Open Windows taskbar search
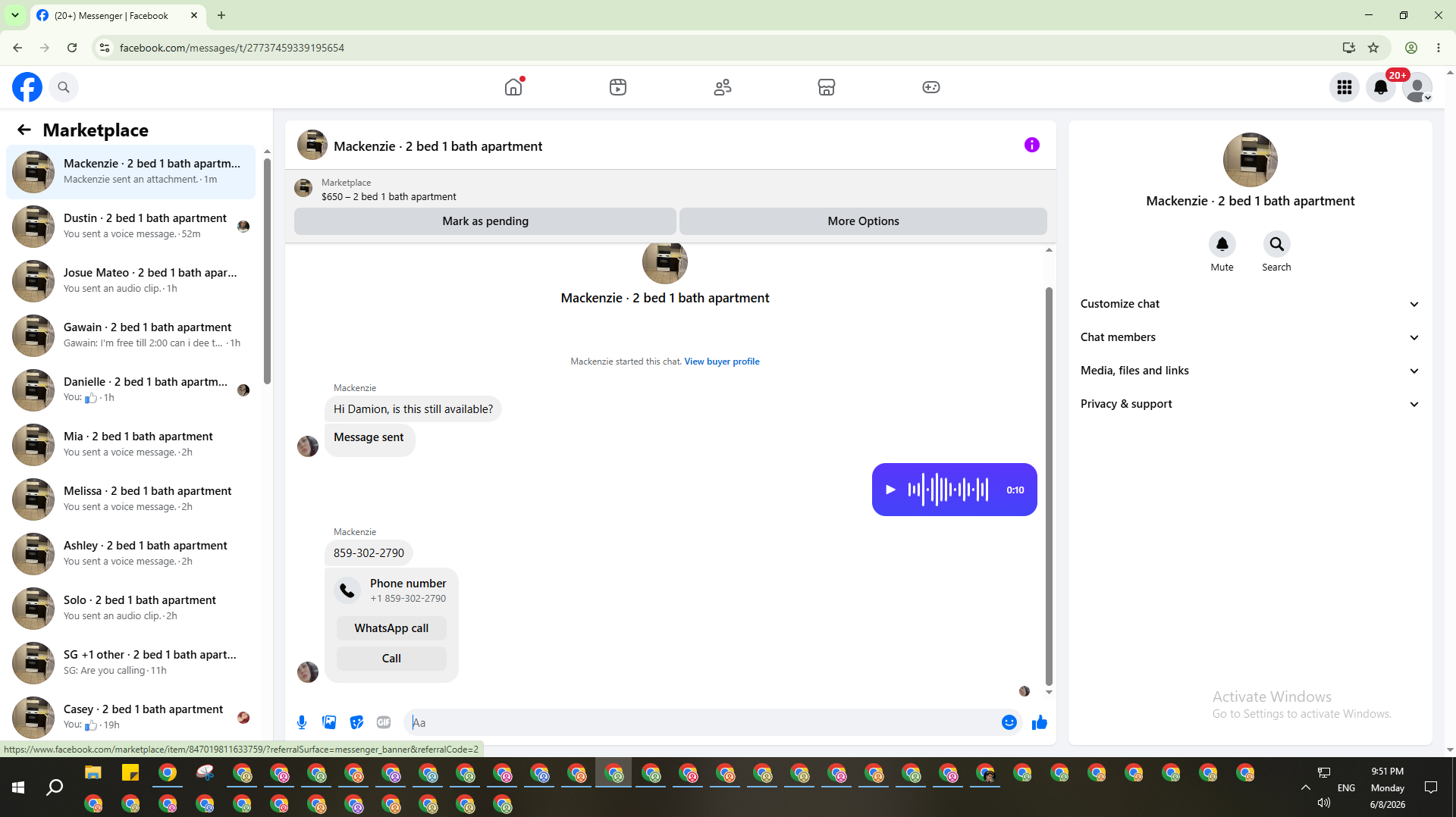The height and width of the screenshot is (817, 1456). click(55, 787)
